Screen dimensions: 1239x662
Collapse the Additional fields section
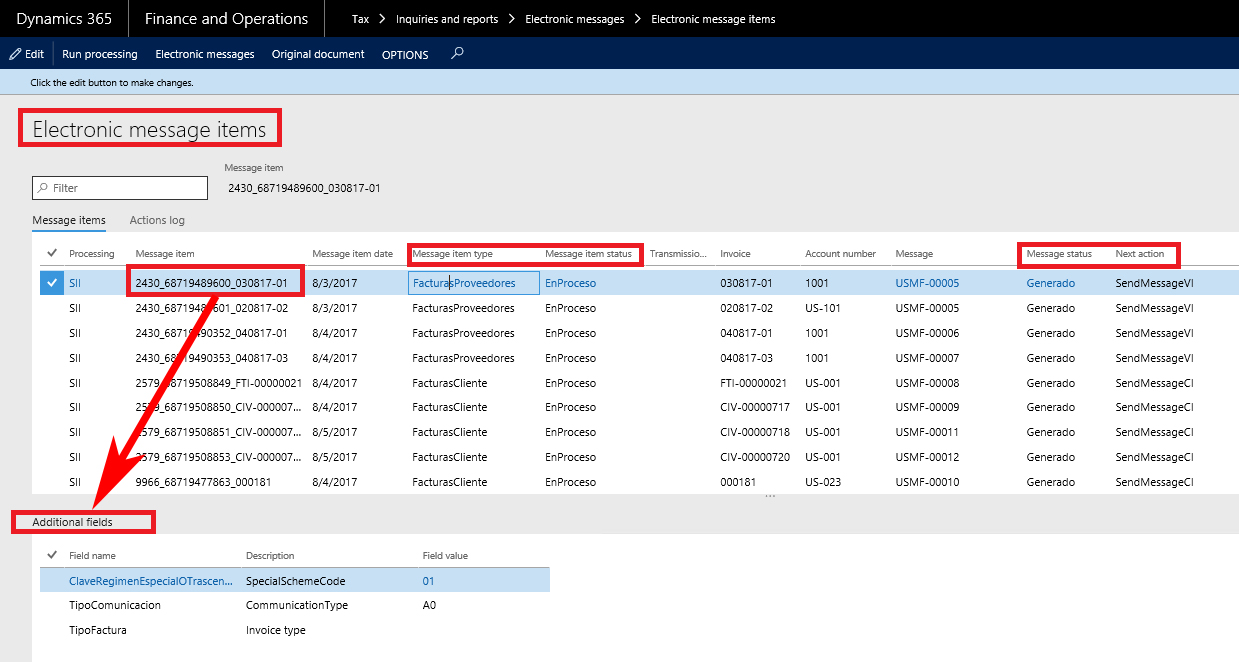(72, 522)
